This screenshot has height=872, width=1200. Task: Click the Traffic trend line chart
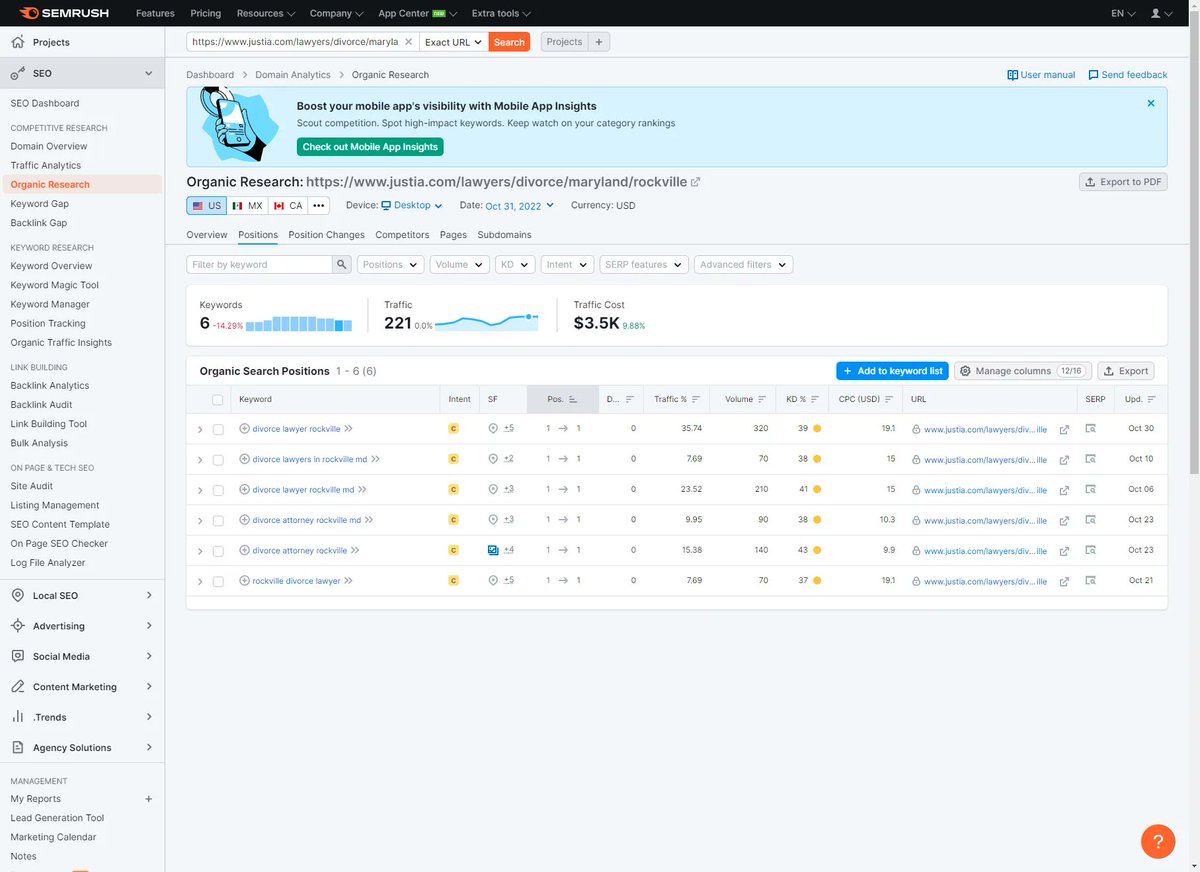(x=487, y=321)
